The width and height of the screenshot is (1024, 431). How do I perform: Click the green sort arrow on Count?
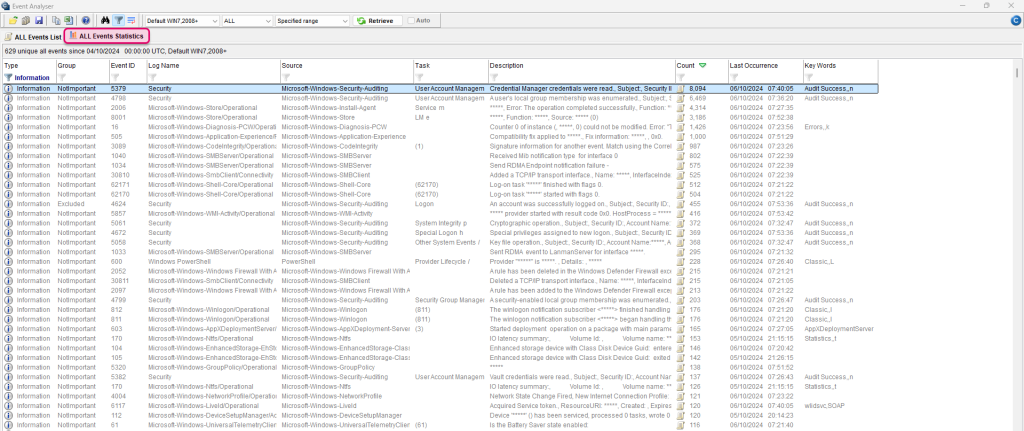(702, 66)
